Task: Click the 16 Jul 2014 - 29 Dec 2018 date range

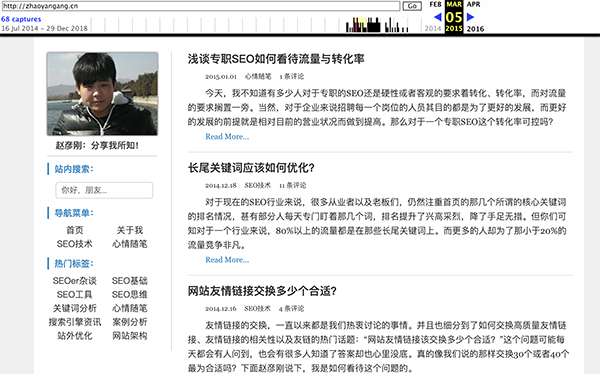Action: click(44, 28)
